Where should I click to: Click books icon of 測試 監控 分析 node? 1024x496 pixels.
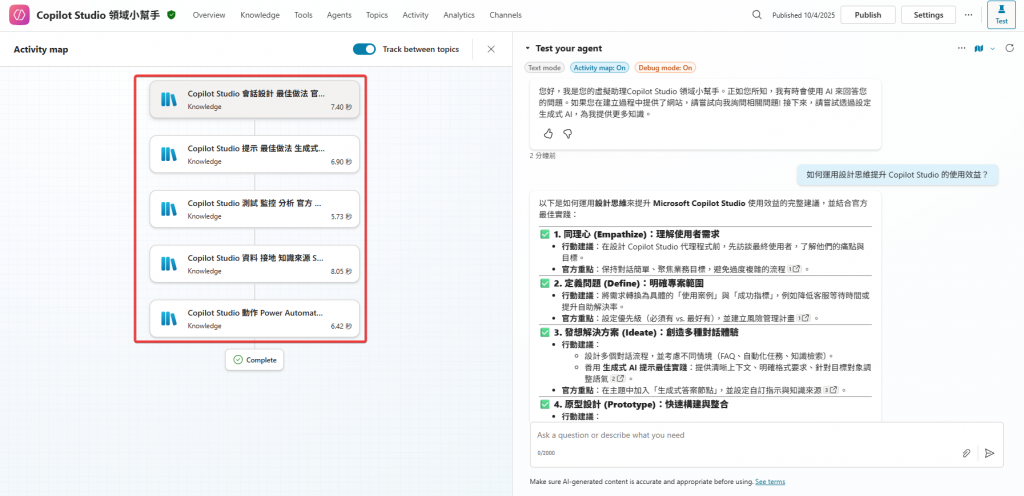tap(169, 209)
